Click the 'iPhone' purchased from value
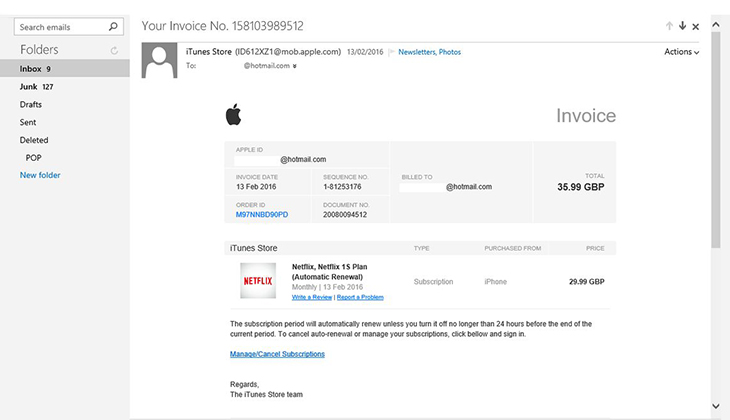 pos(495,282)
